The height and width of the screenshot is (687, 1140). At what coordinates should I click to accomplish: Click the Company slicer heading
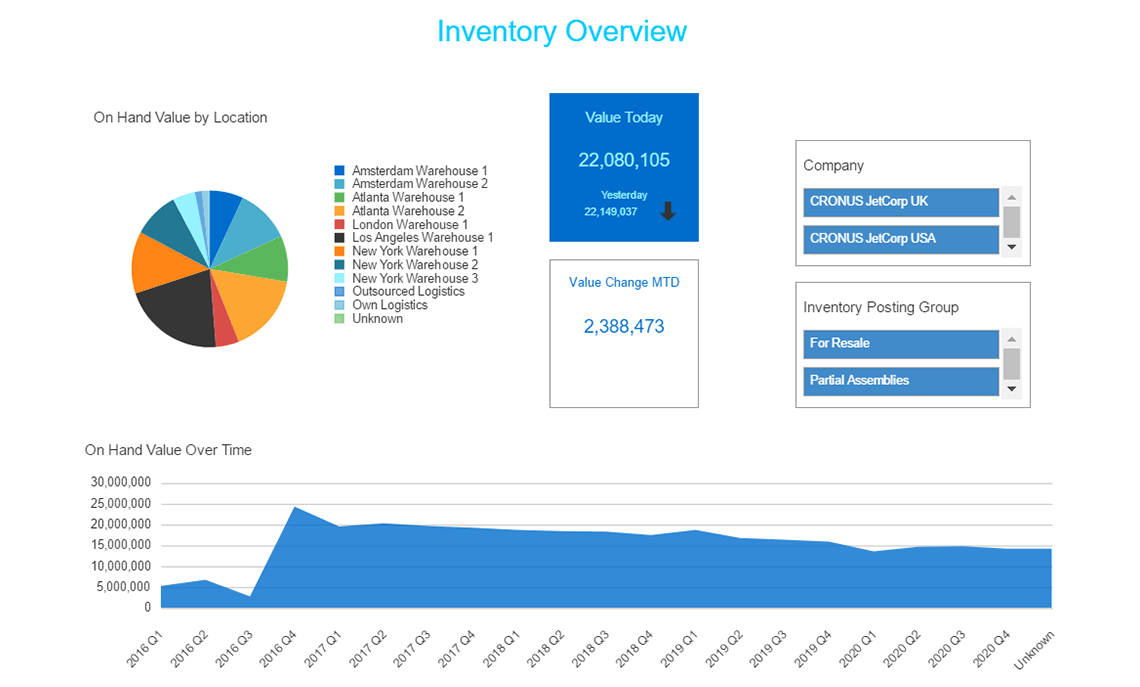click(833, 166)
